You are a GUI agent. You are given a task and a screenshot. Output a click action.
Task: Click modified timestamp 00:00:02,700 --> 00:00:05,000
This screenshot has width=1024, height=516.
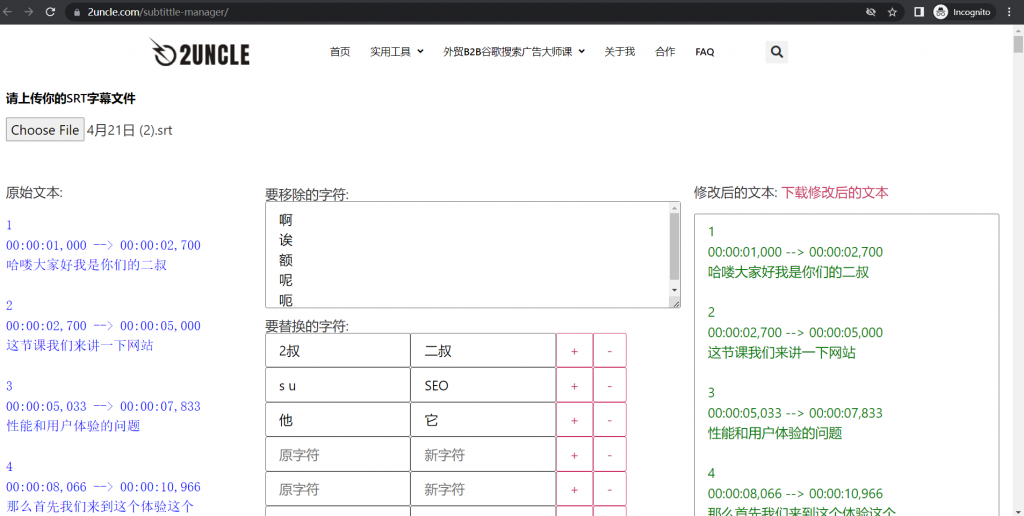[x=795, y=332]
